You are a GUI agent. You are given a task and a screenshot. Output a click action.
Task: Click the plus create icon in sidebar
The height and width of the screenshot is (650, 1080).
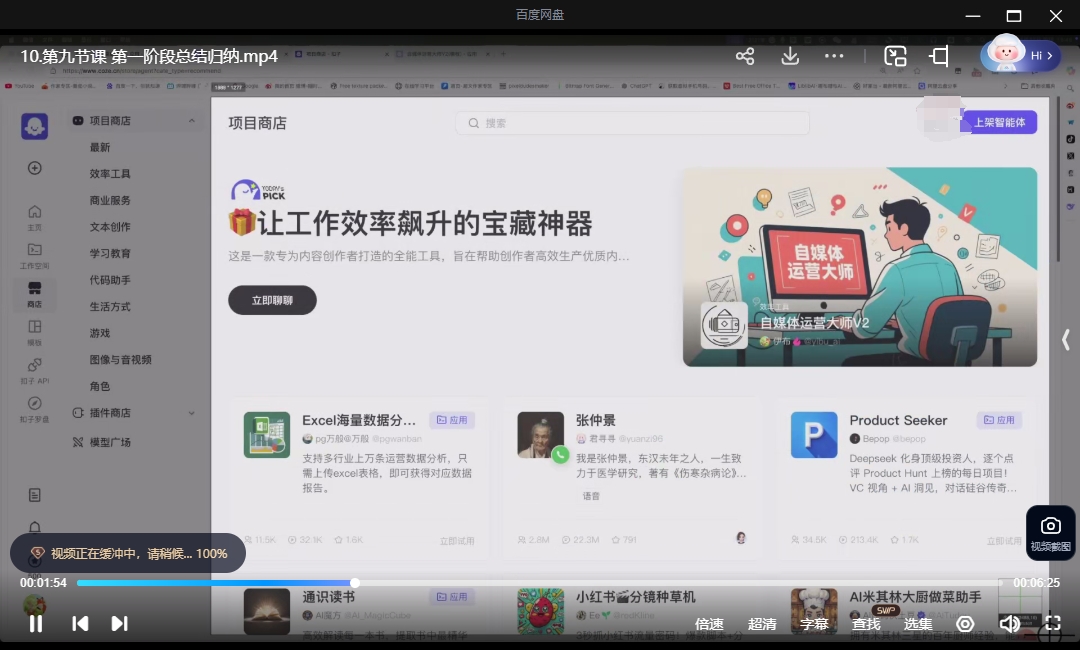[34, 168]
